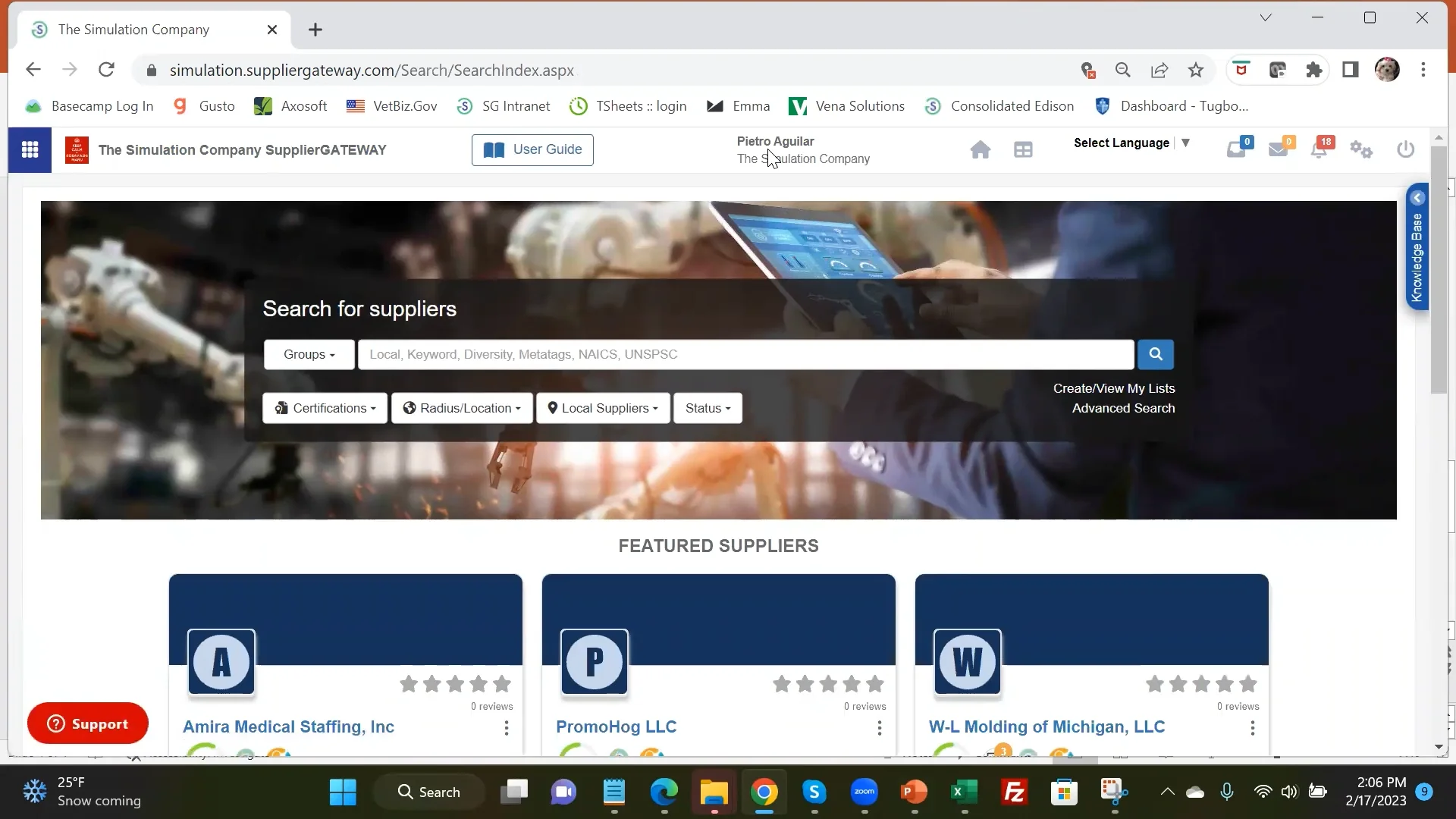Screen dimensions: 1456x819
Task: Click the power logout icon
Action: (1405, 149)
